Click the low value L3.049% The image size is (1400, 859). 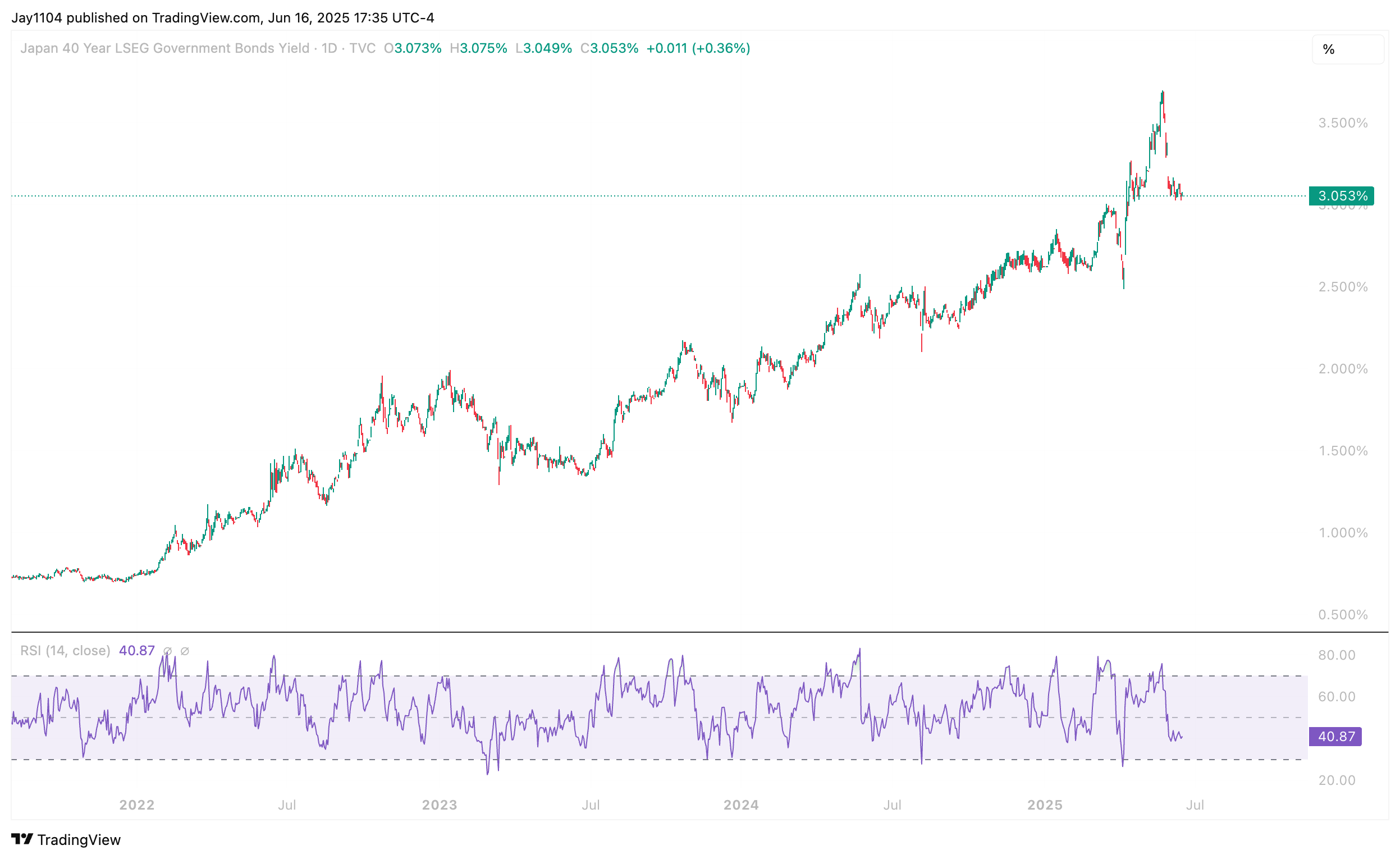point(544,48)
